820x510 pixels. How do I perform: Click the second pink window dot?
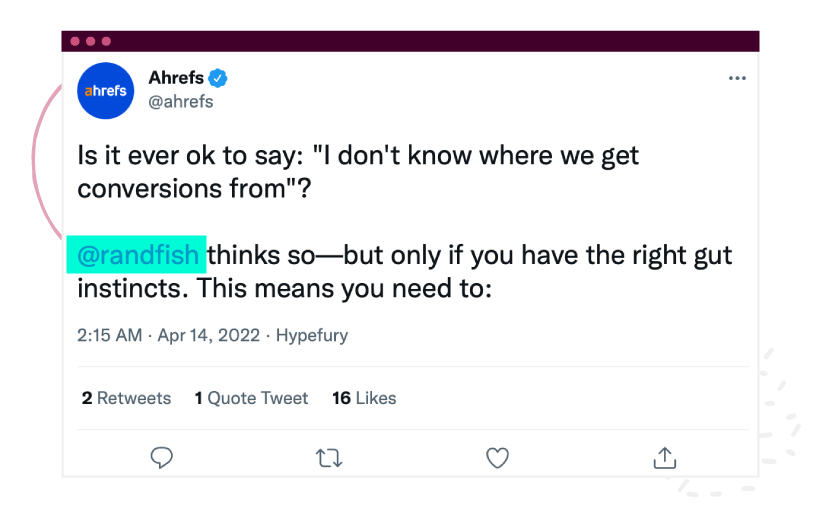tap(90, 41)
